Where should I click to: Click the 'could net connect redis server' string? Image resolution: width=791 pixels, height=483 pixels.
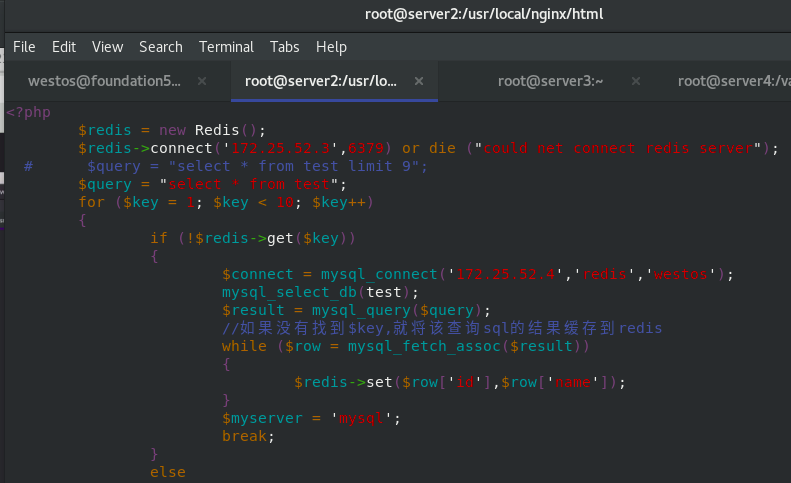coord(618,148)
